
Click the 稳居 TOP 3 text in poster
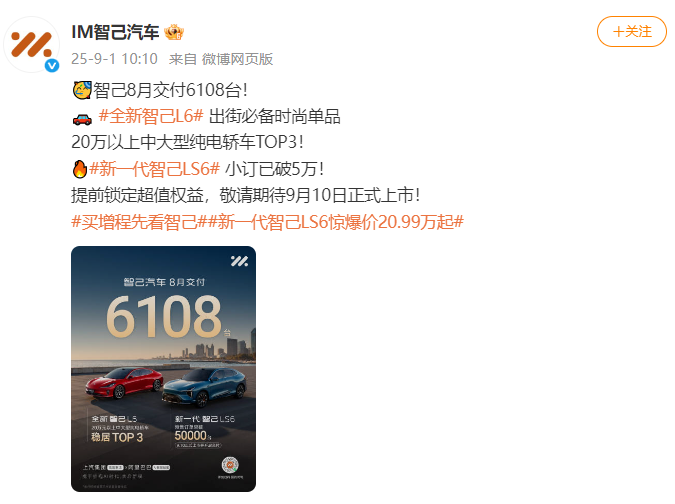point(117,438)
